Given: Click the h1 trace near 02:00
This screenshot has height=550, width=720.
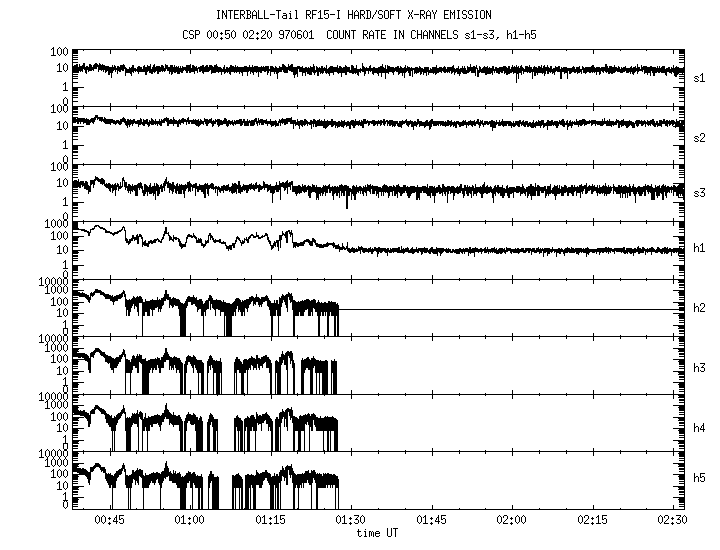Looking at the screenshot, I should [x=512, y=251].
